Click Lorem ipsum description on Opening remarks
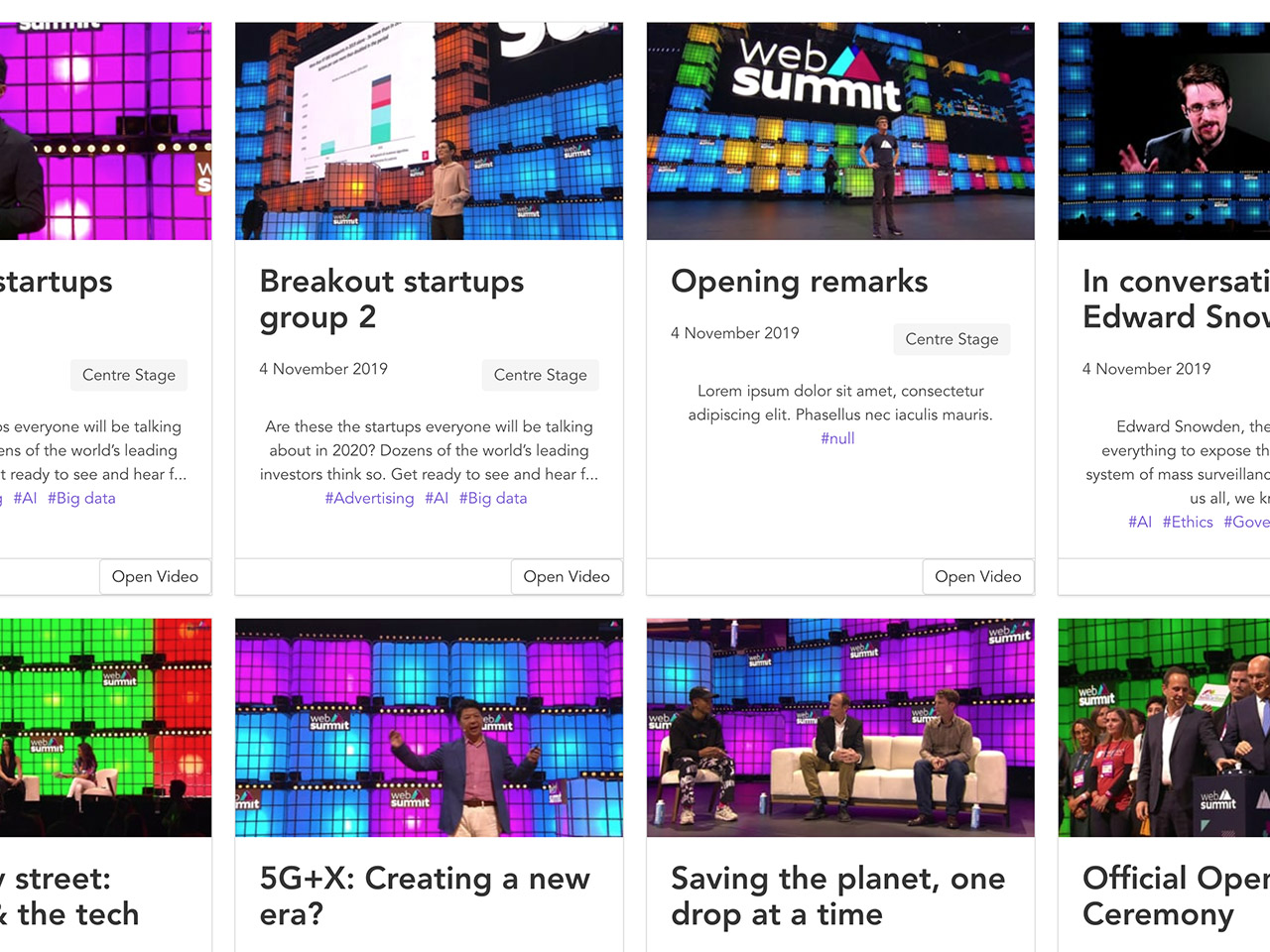This screenshot has height=952, width=1270. pos(840,403)
